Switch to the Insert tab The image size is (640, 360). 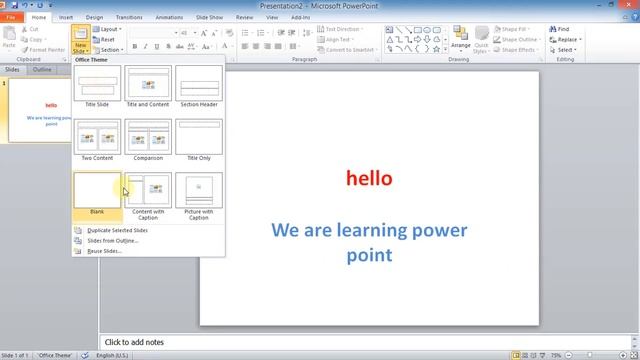(65, 18)
